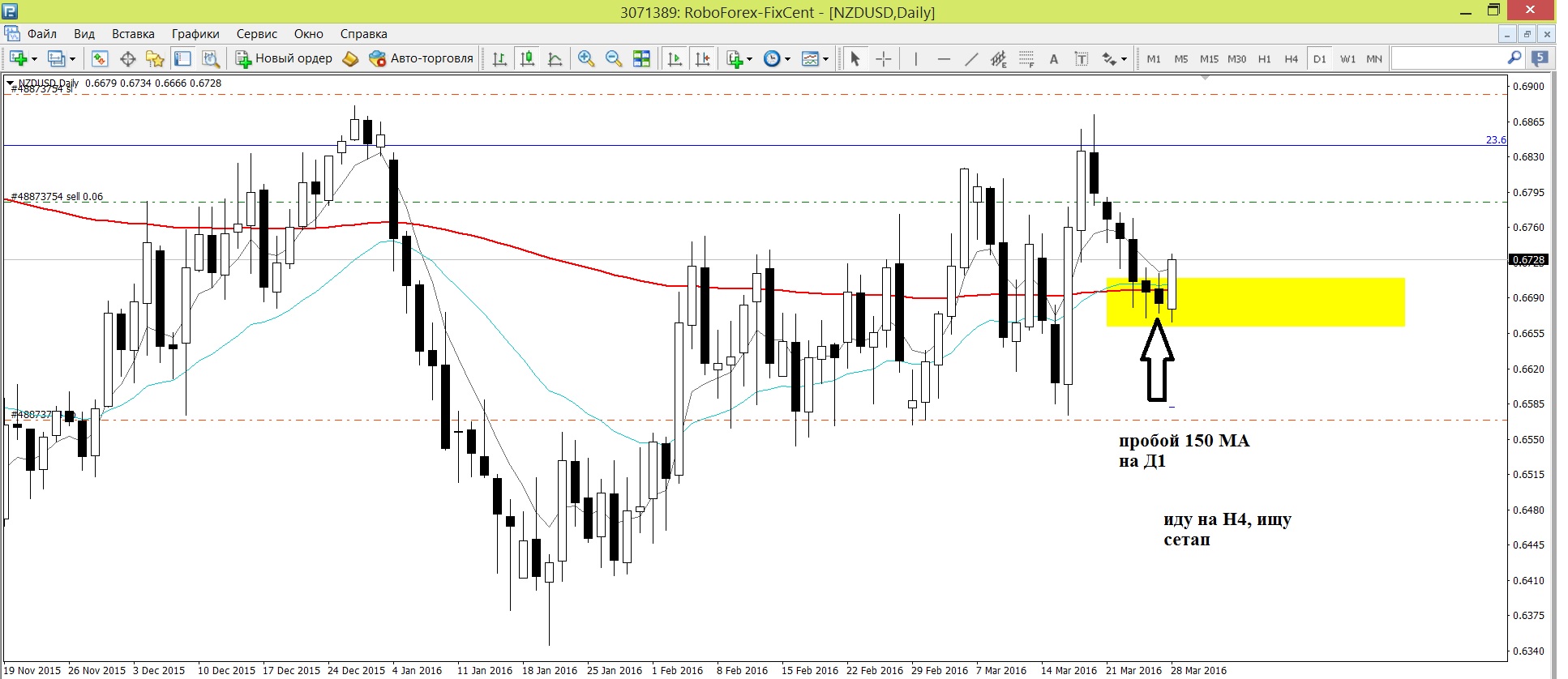Viewport: 1568px width, 679px height.
Task: Click the chart document icon before Файл
Action: point(12,34)
